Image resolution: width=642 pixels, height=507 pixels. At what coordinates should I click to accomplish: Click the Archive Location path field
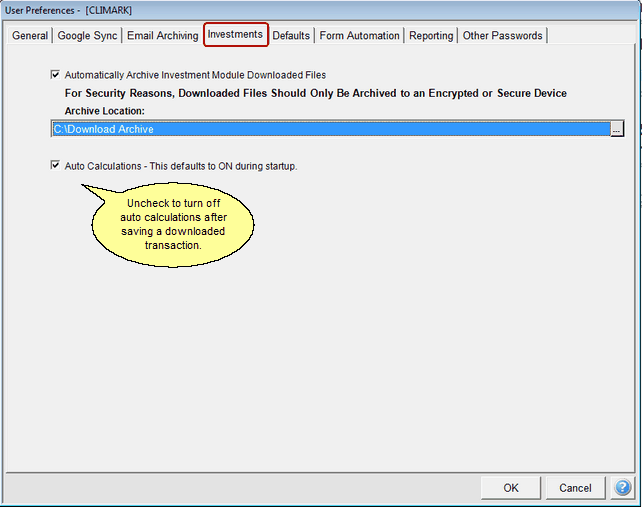(x=330, y=129)
